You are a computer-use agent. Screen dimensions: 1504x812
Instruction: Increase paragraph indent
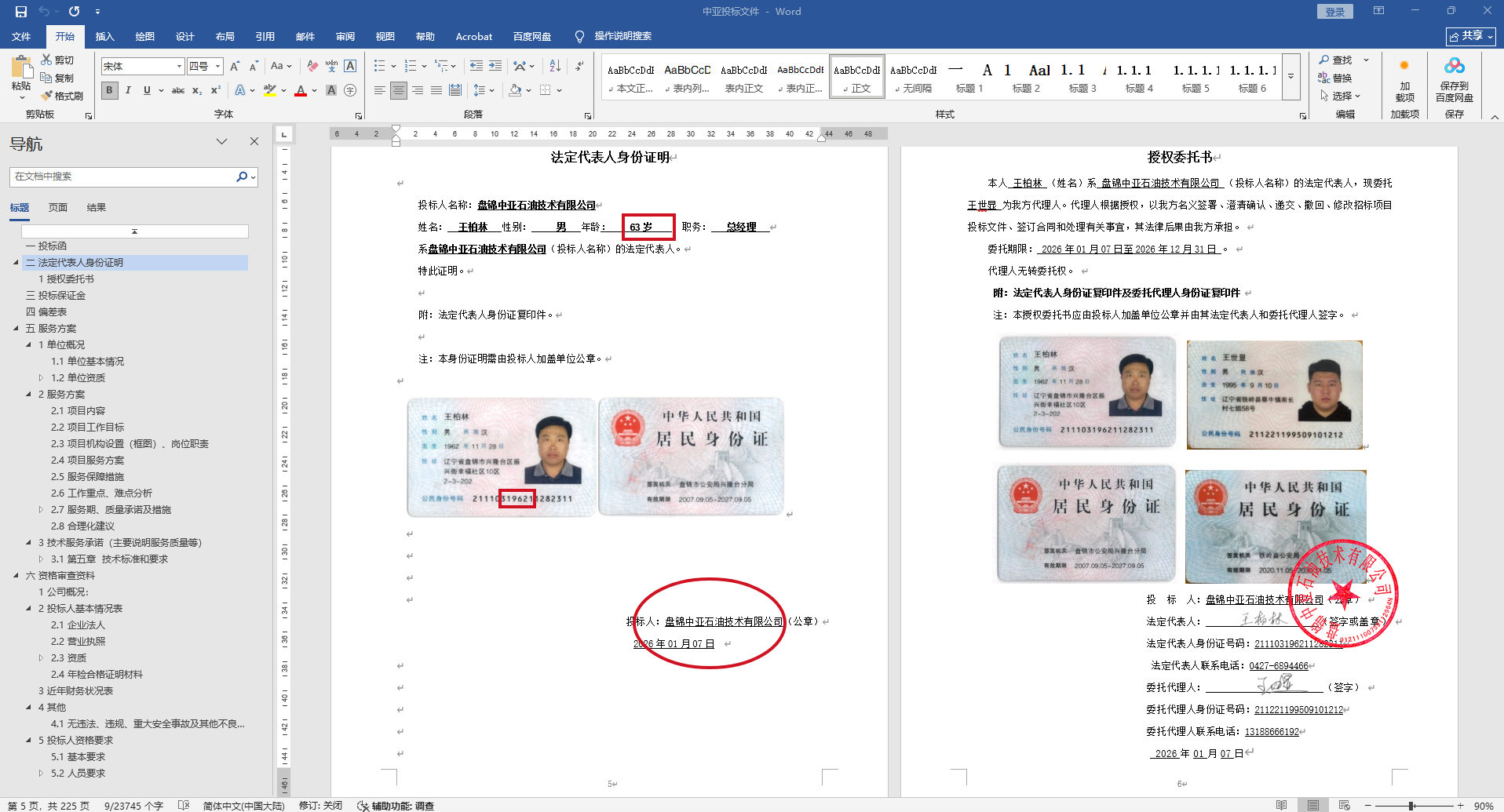tap(495, 66)
